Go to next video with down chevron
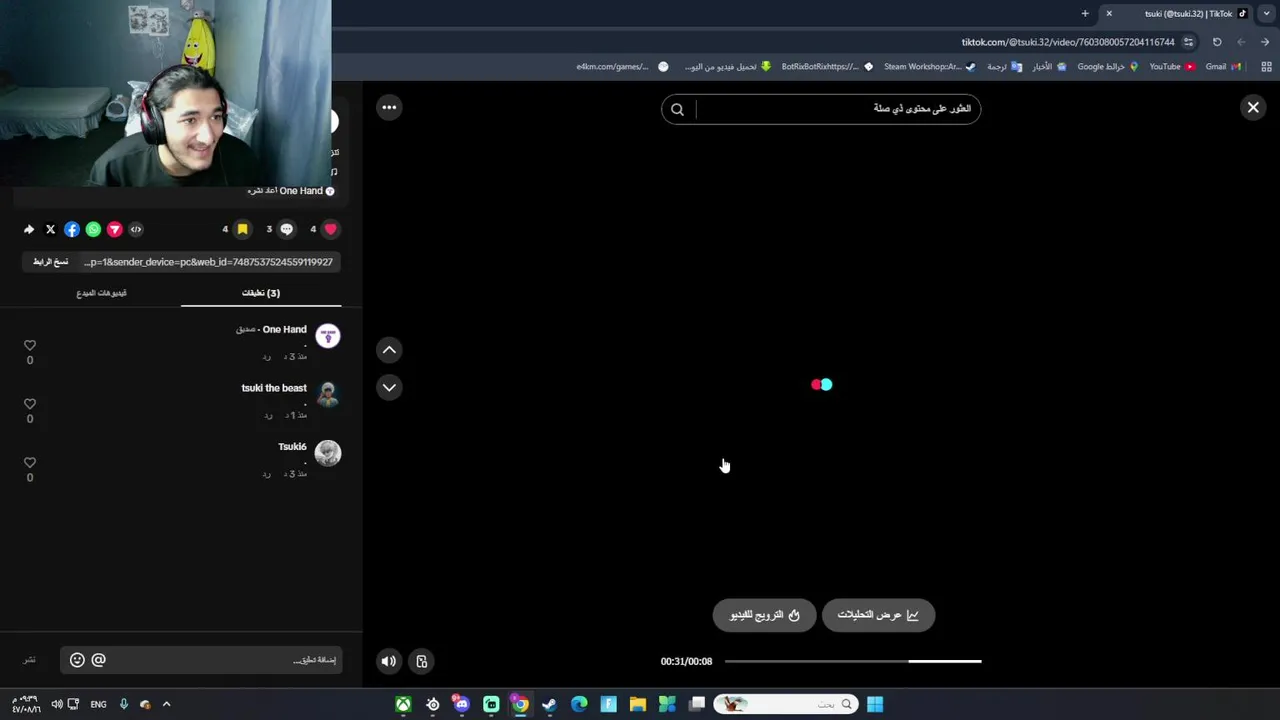 click(x=389, y=388)
